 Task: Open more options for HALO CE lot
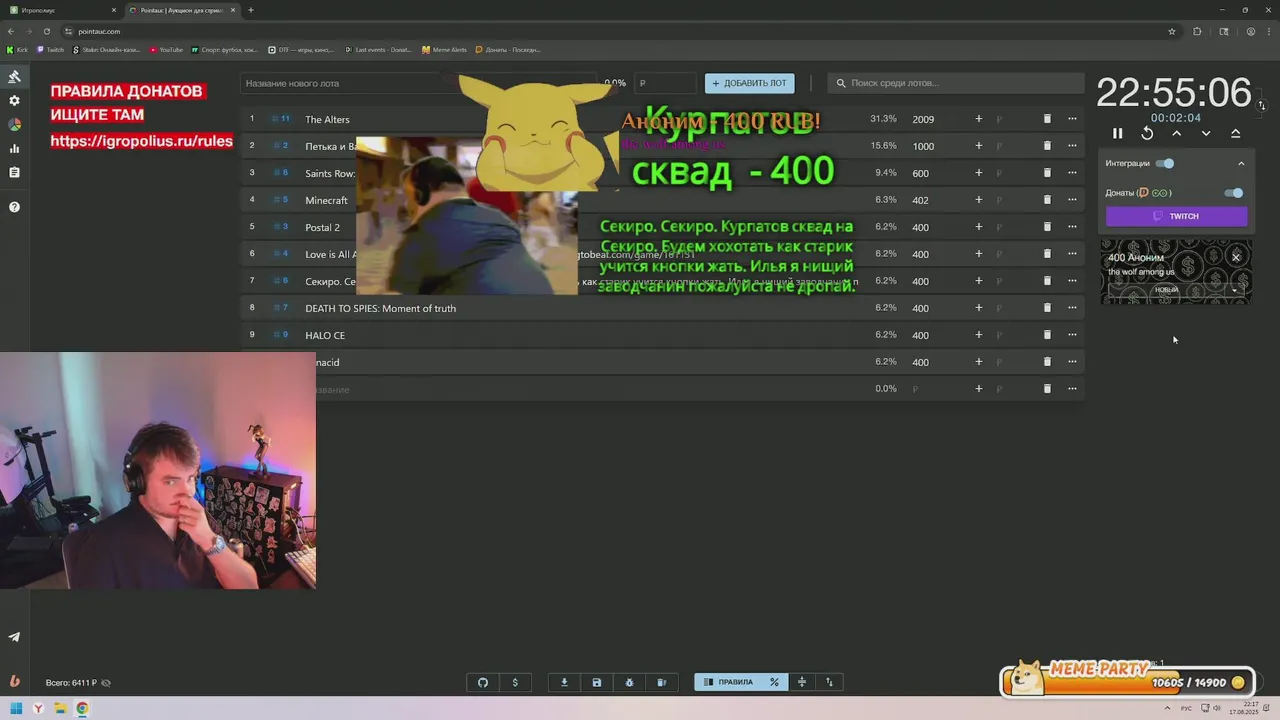tap(1072, 335)
